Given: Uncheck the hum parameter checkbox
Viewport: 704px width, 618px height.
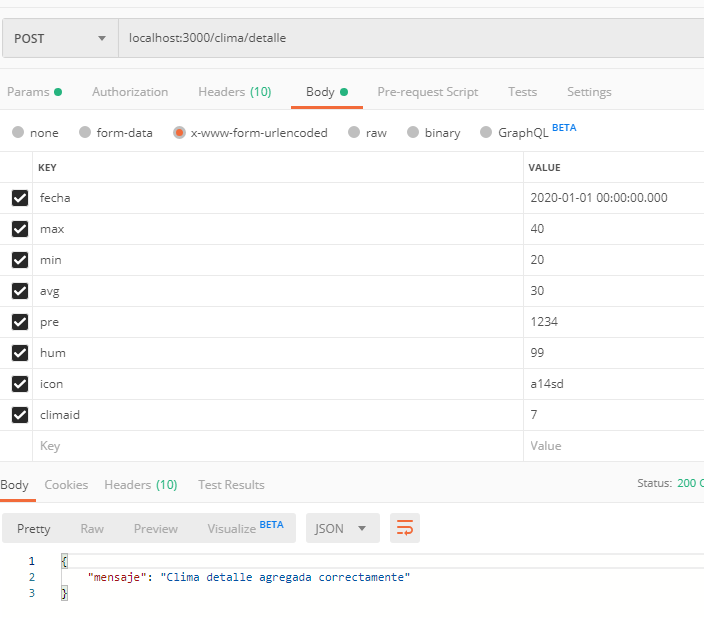Looking at the screenshot, I should [x=20, y=353].
